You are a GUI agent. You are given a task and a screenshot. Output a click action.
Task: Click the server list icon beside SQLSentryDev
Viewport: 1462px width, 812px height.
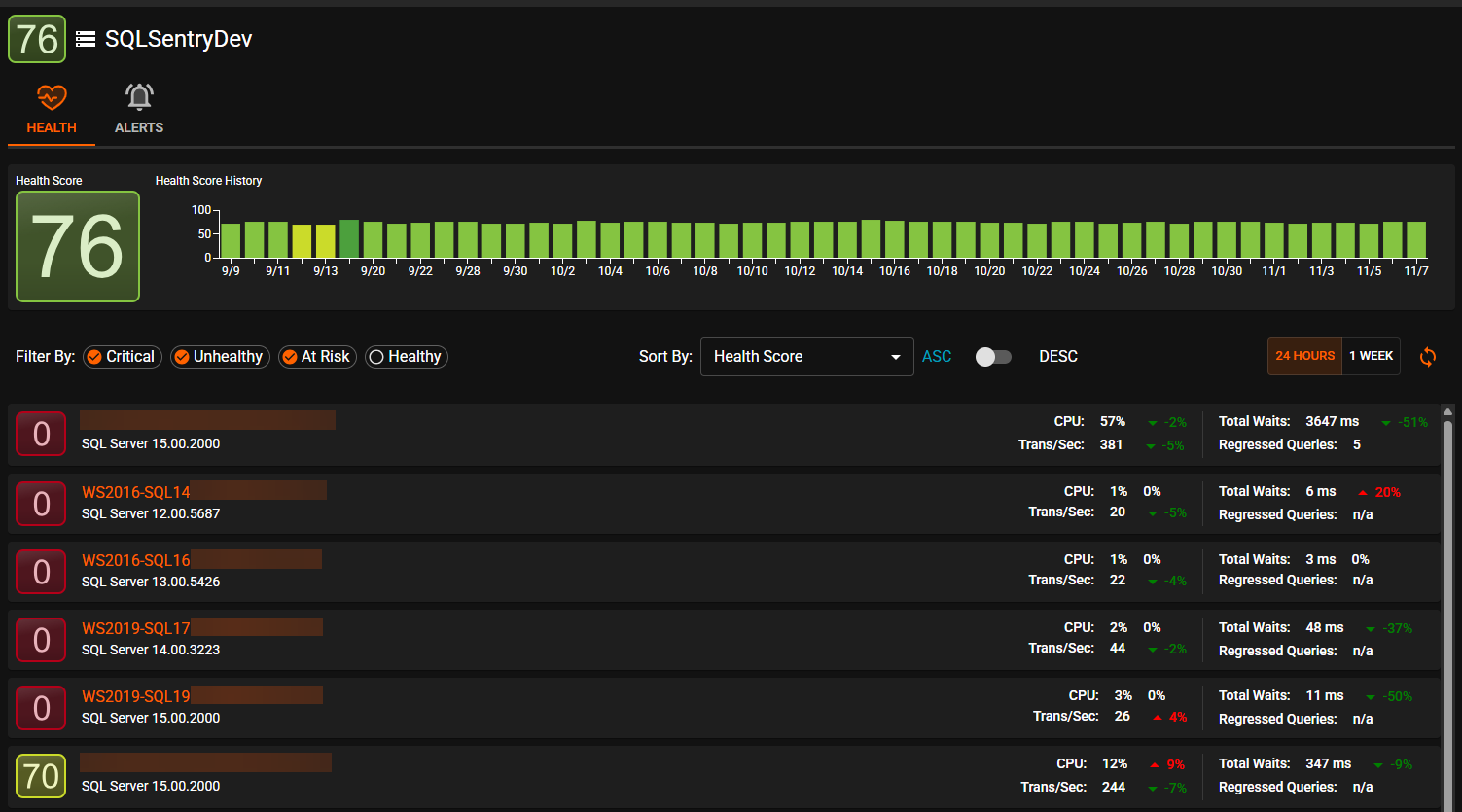pos(86,39)
